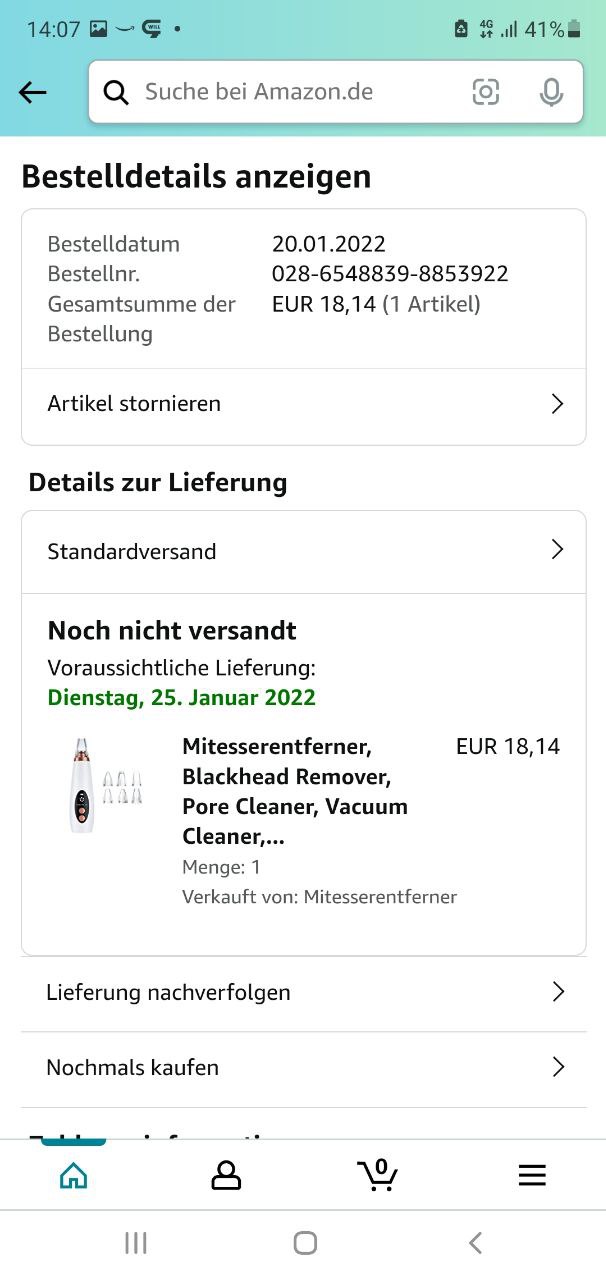Expand Lieferung nachverfolgen chevron
This screenshot has width=606, height=1280.
pyautogui.click(x=558, y=992)
